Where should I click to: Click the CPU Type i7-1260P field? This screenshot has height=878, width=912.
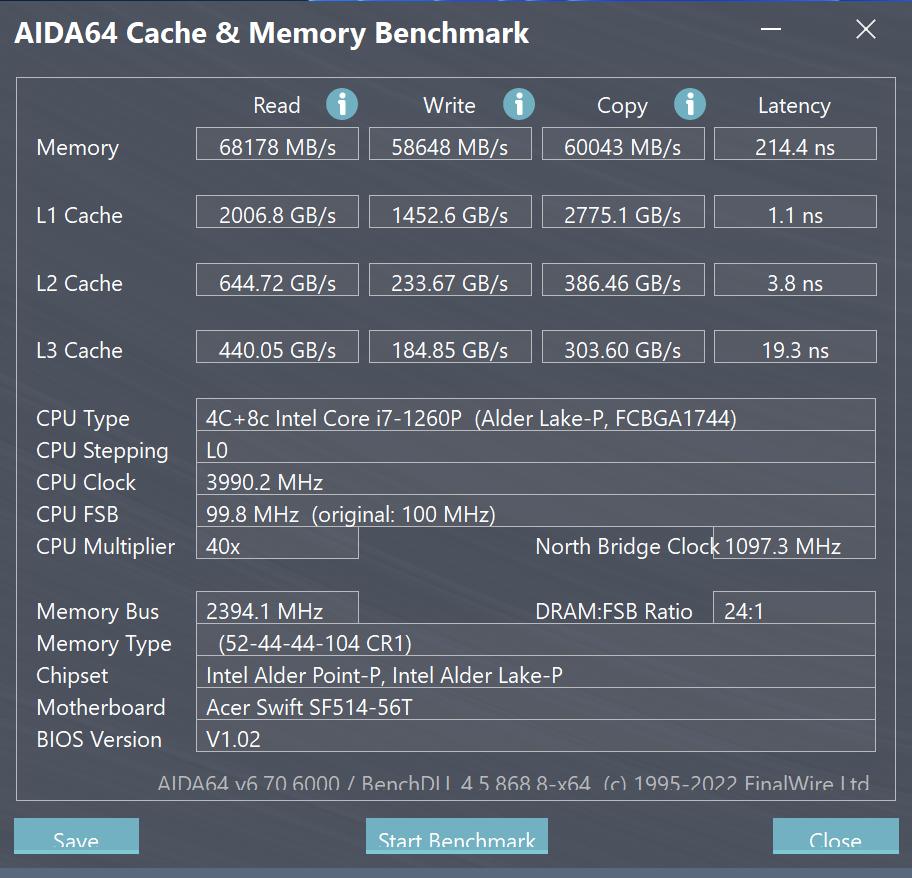click(535, 418)
